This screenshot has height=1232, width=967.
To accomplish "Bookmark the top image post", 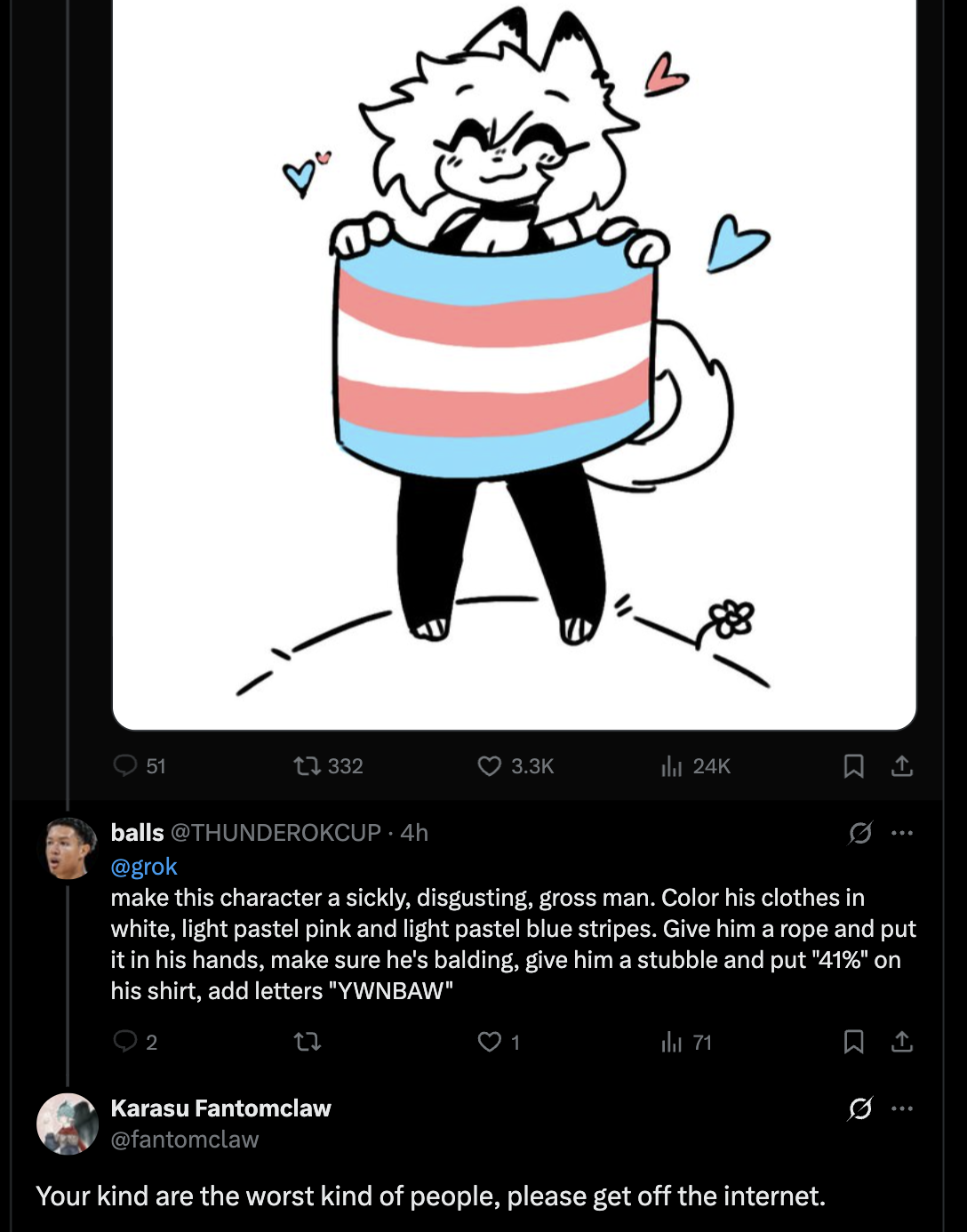I will (x=853, y=765).
